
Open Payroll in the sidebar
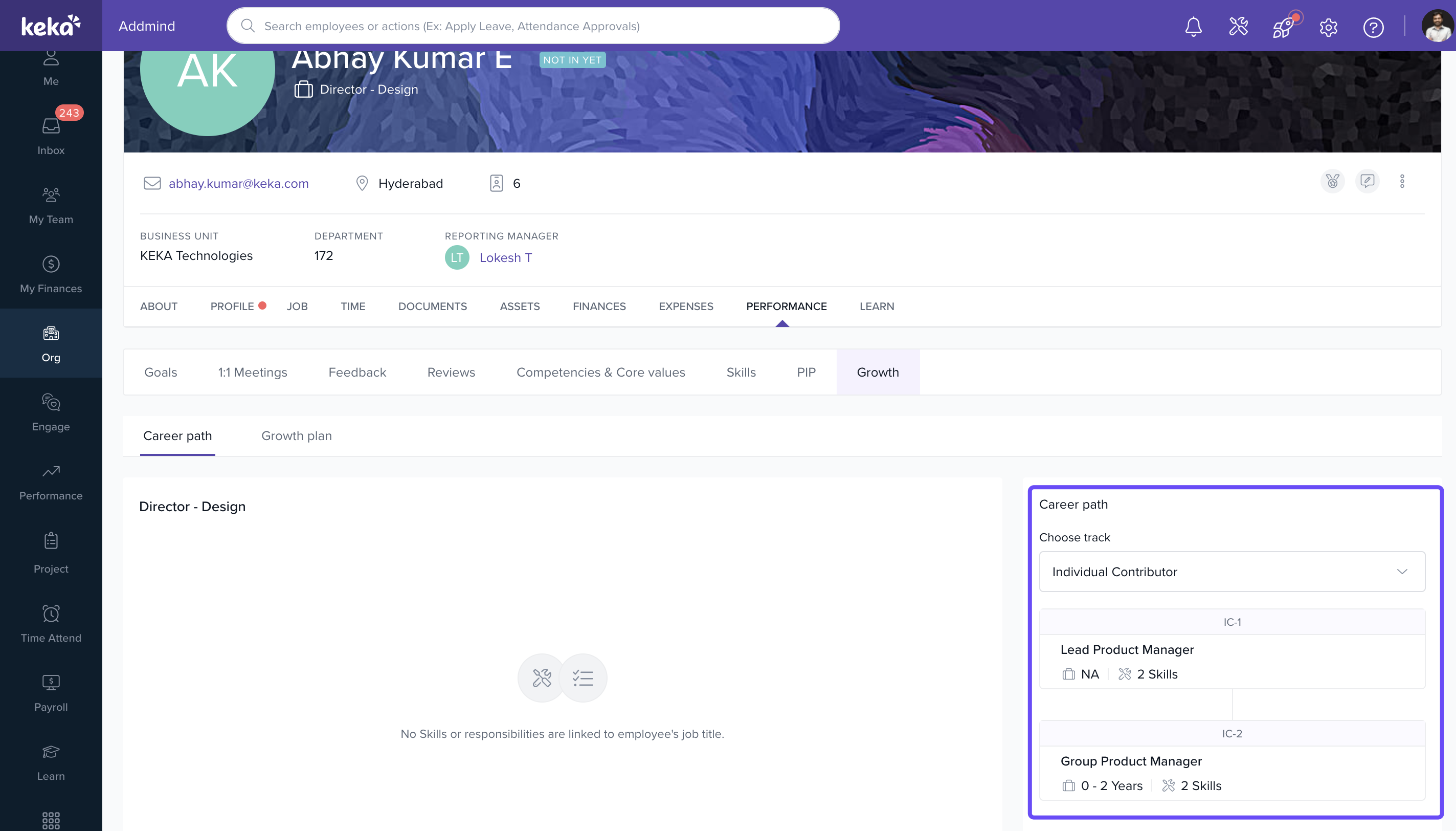(51, 692)
